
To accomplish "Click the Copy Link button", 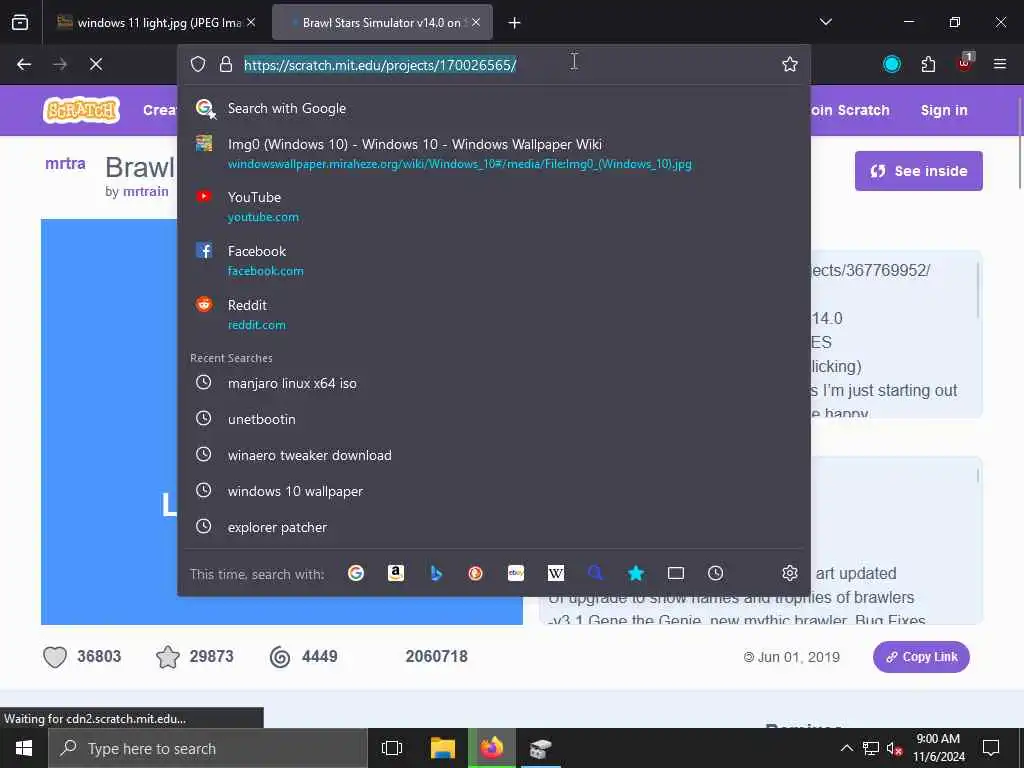I will [921, 657].
